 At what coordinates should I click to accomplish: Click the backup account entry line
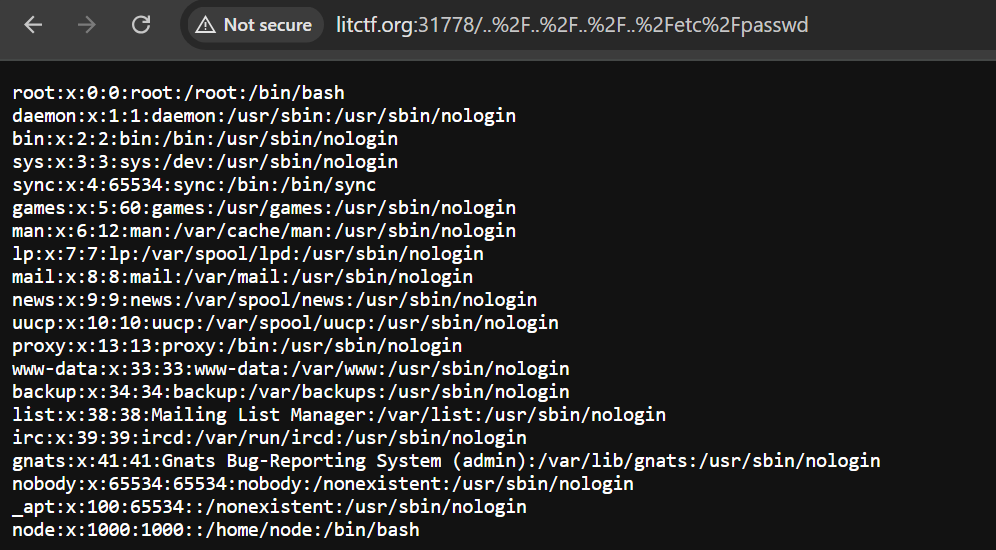(290, 392)
